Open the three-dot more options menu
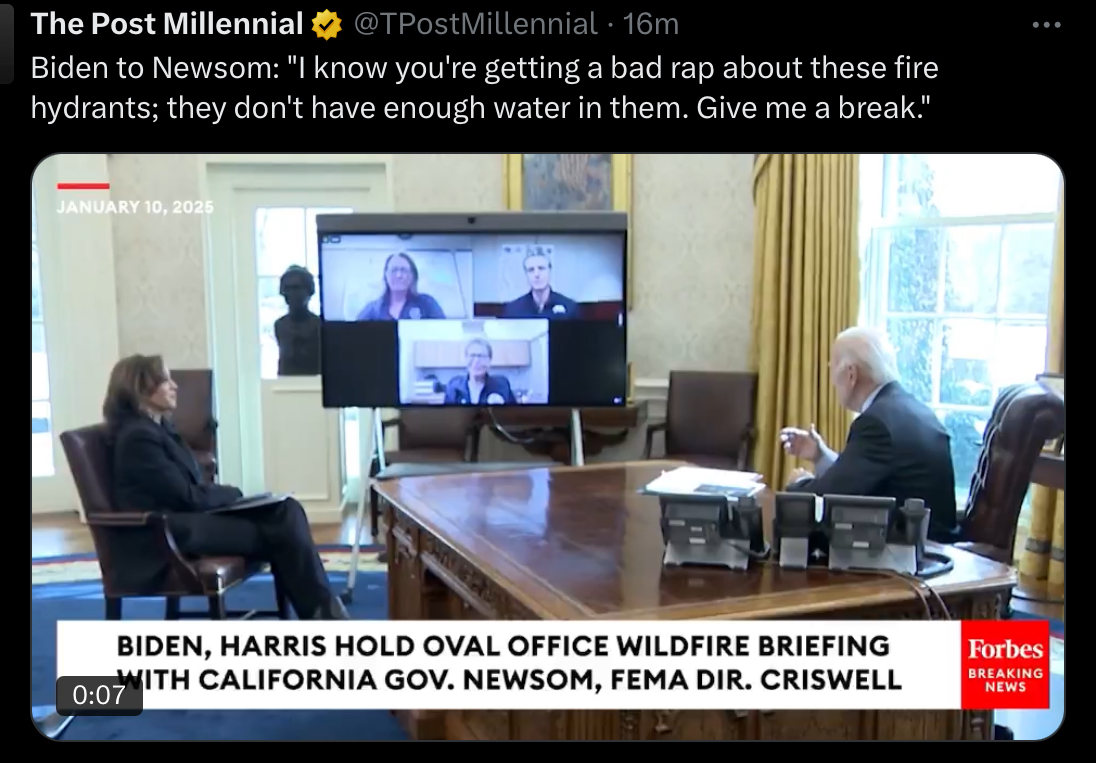The width and height of the screenshot is (1096, 763). pyautogui.click(x=1046, y=25)
